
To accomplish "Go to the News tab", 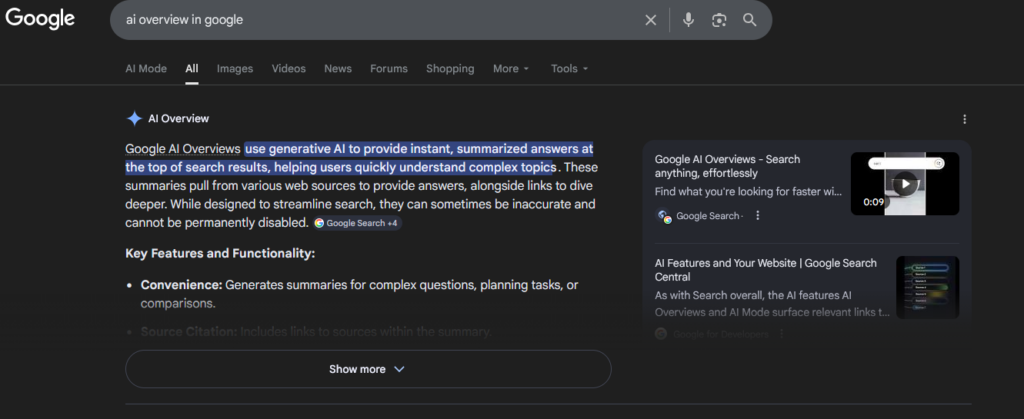I will 338,69.
